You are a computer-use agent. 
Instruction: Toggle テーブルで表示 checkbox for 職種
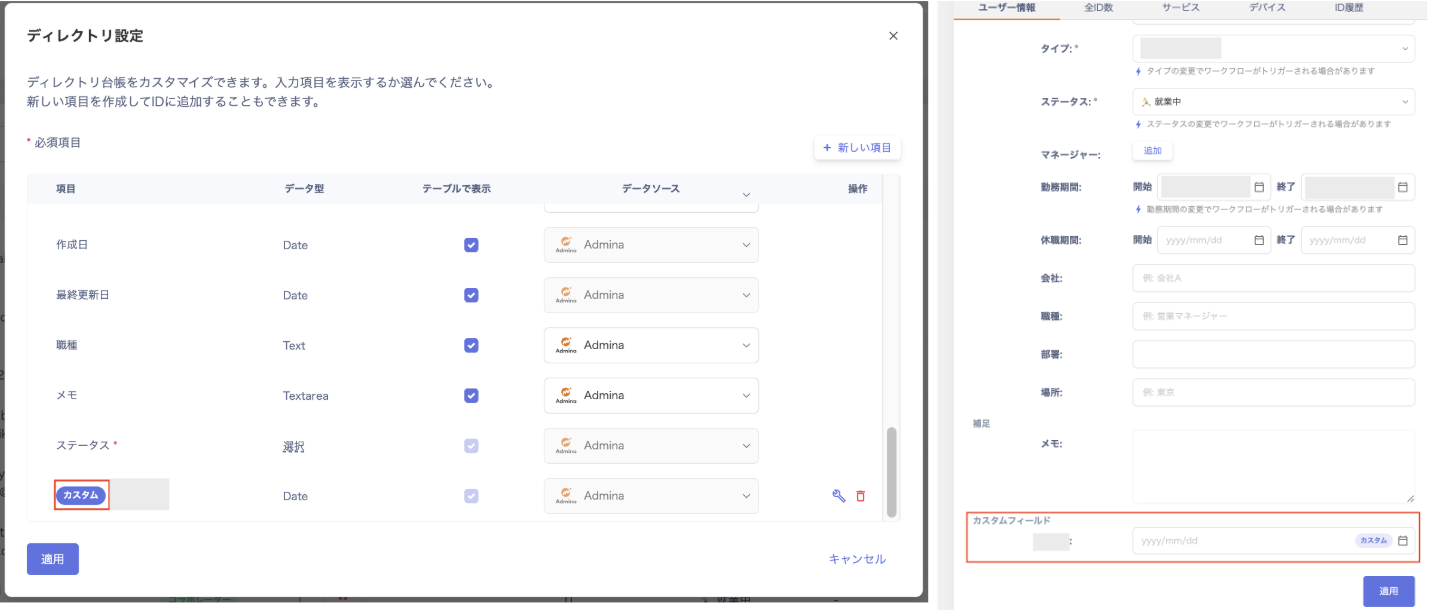click(x=471, y=345)
